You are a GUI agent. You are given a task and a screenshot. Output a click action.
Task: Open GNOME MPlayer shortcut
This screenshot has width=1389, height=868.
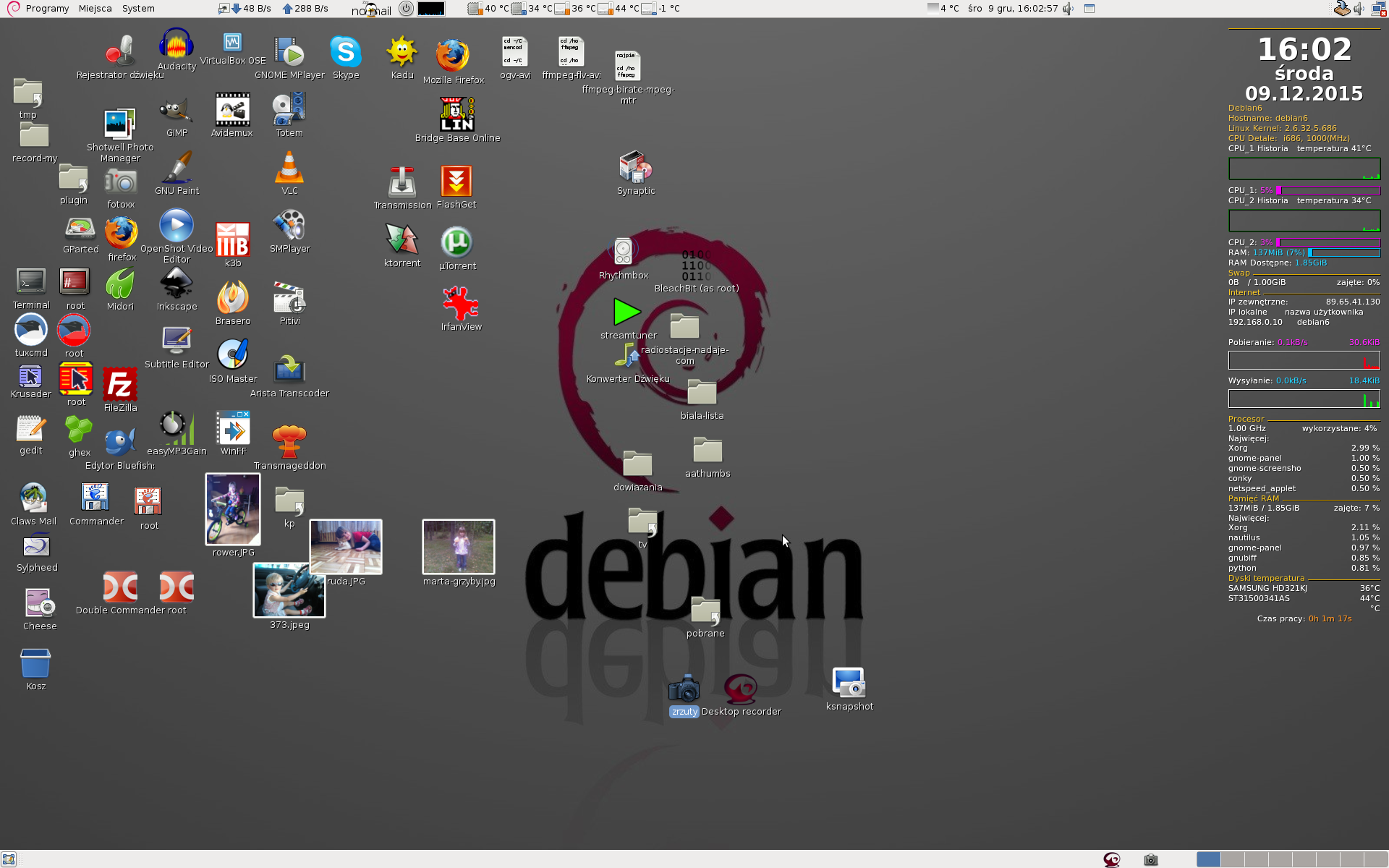tap(289, 52)
